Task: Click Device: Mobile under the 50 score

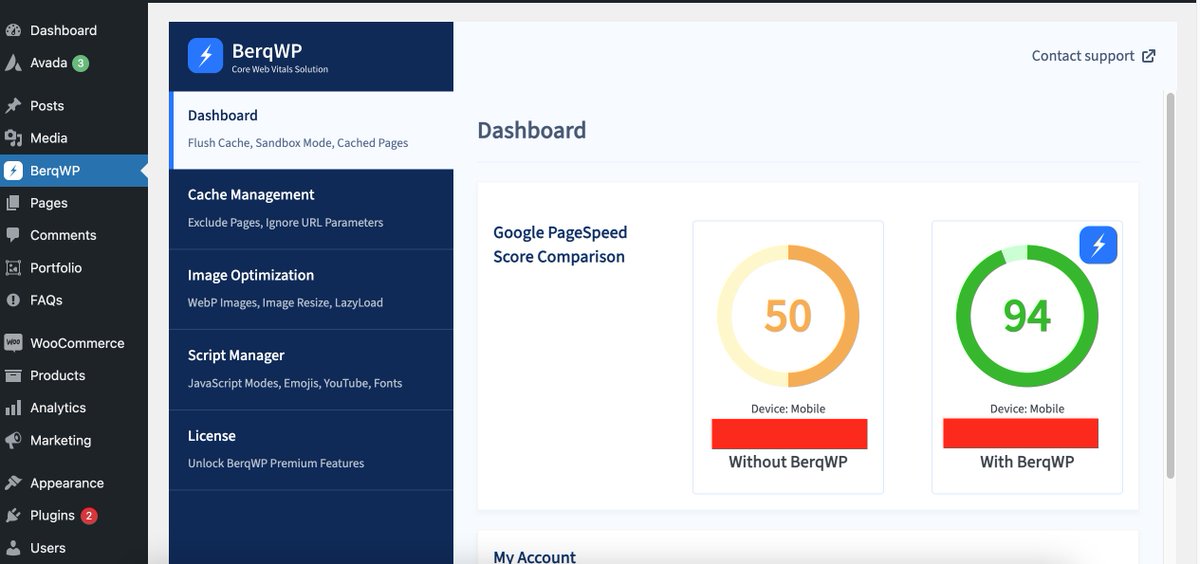Action: pyautogui.click(x=788, y=409)
